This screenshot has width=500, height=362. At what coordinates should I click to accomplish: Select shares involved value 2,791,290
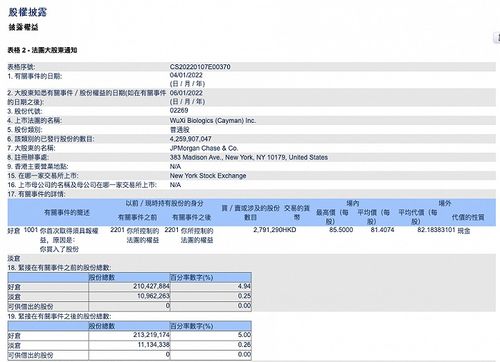click(268, 230)
